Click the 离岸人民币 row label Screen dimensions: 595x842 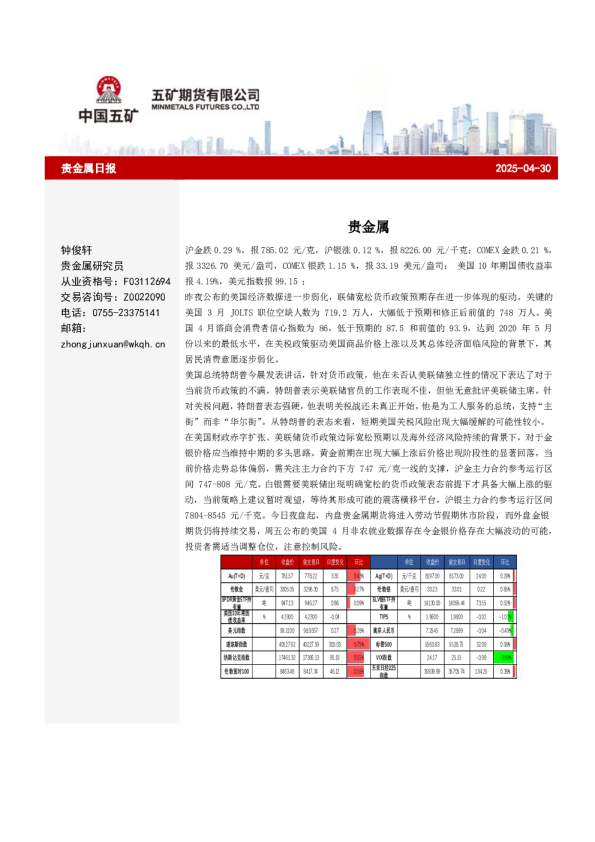[384, 630]
